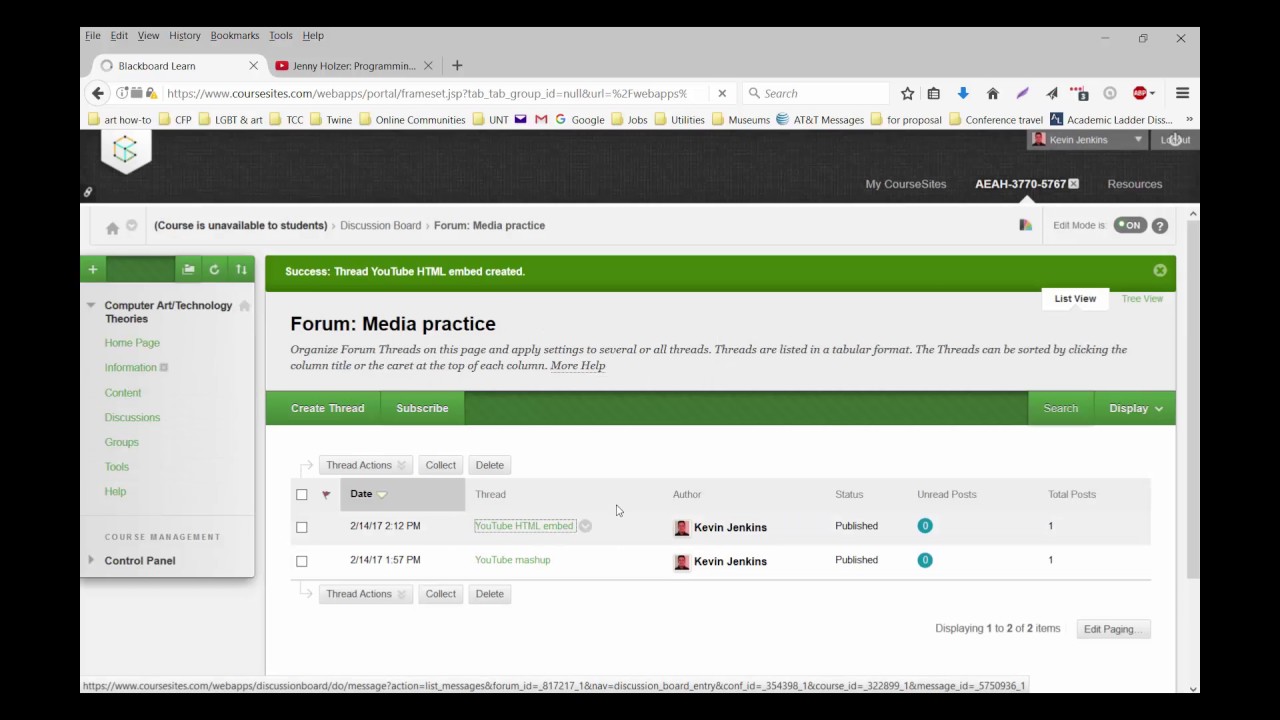Click the paper plane toolbar icon
Image resolution: width=1280 pixels, height=720 pixels.
pyautogui.click(x=1051, y=93)
